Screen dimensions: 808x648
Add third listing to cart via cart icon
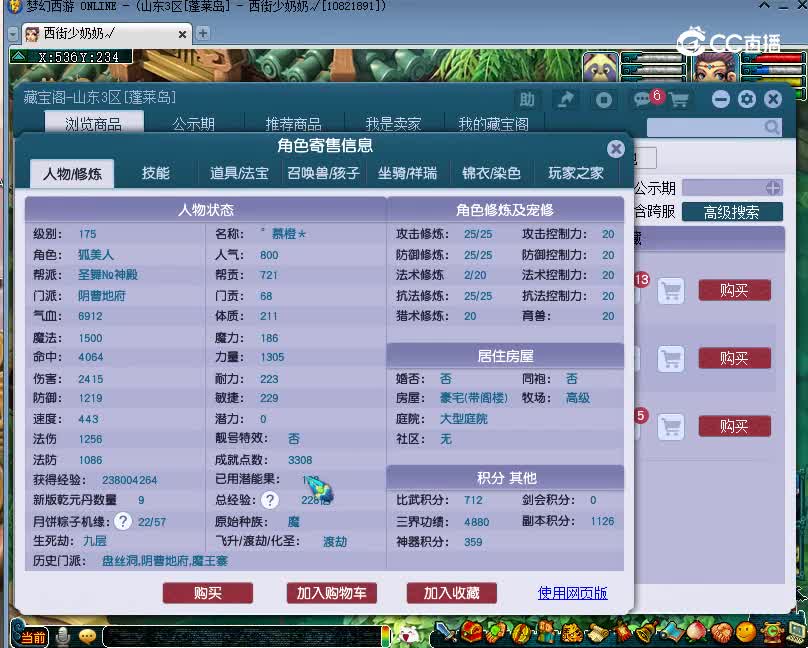click(671, 427)
